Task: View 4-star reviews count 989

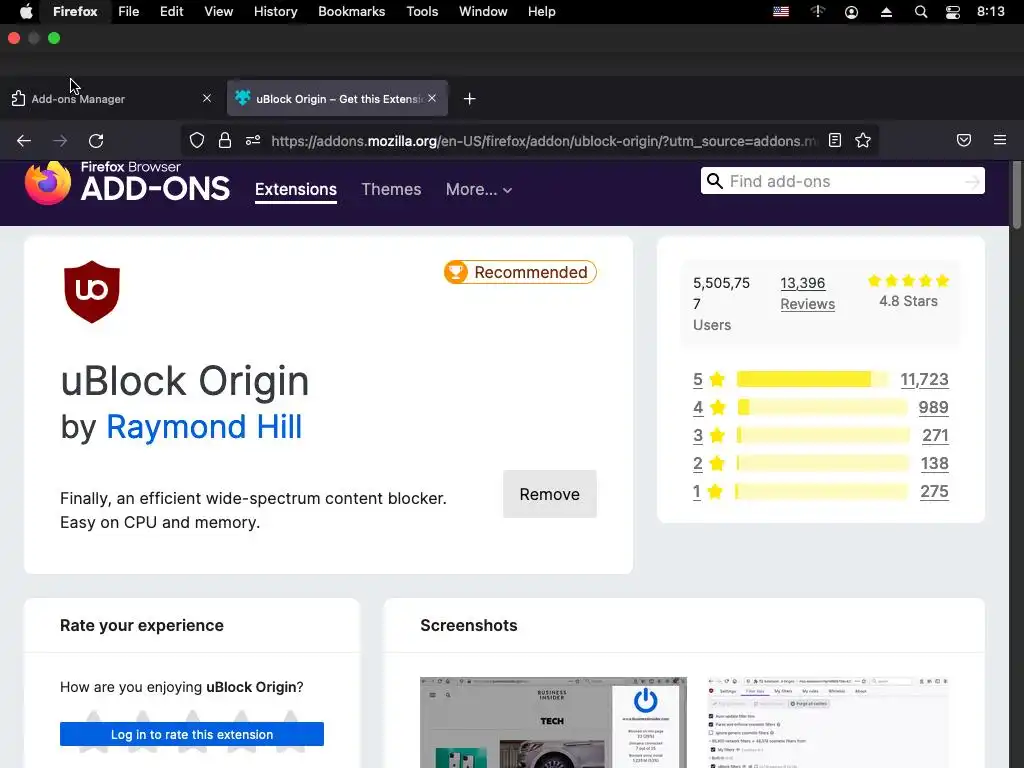Action: coord(933,408)
